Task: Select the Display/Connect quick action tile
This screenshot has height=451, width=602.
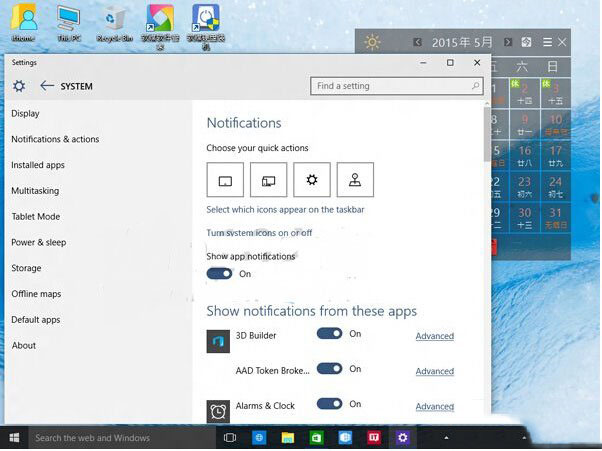Action: (x=268, y=180)
